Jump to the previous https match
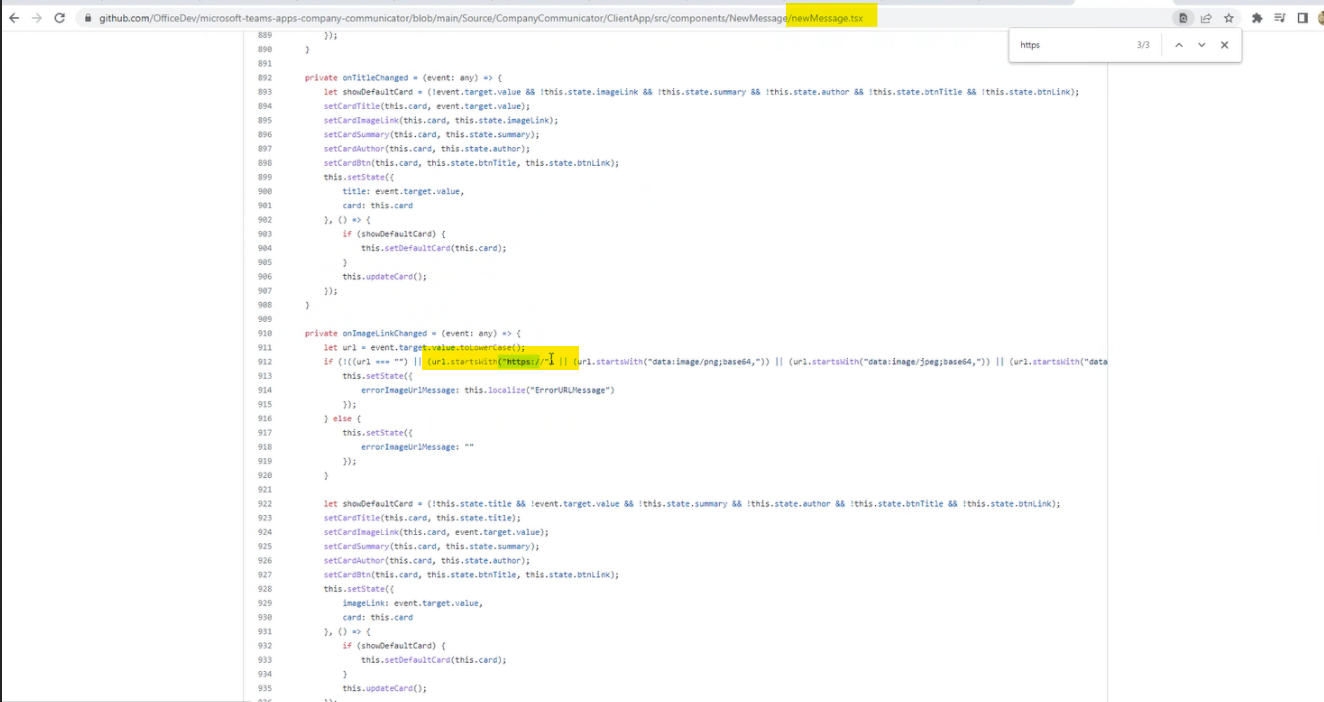The height and width of the screenshot is (702, 1324). coord(1179,44)
